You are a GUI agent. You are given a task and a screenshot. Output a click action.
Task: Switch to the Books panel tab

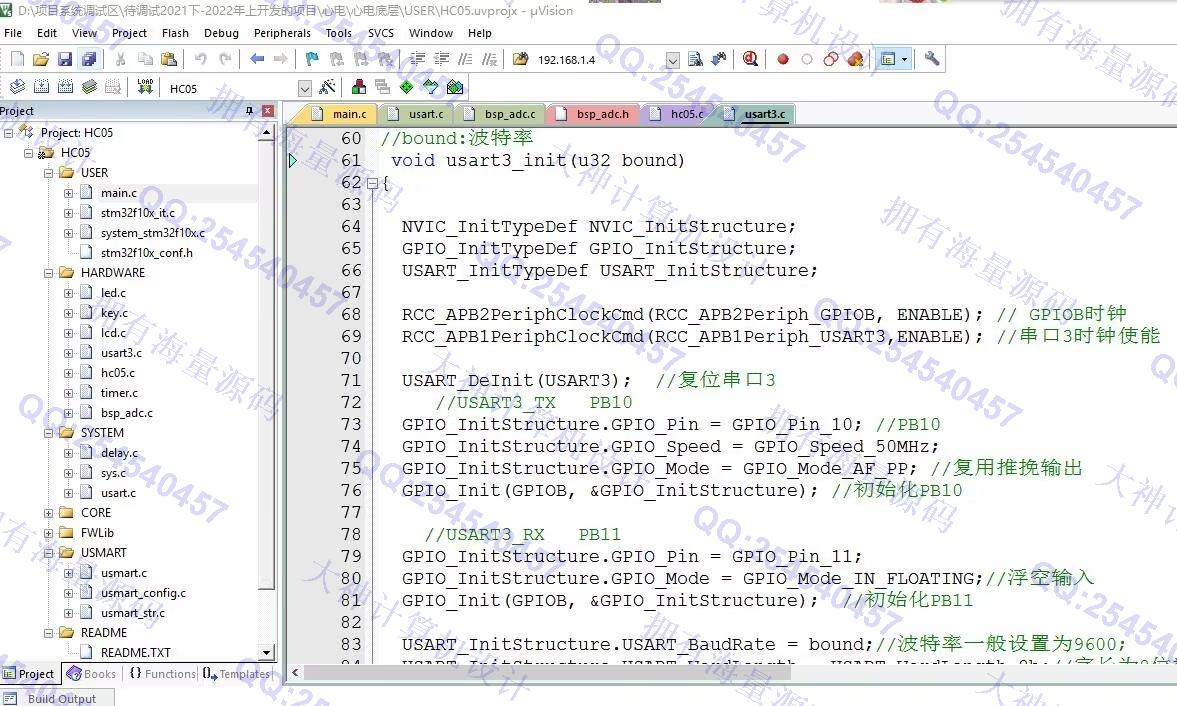(92, 674)
